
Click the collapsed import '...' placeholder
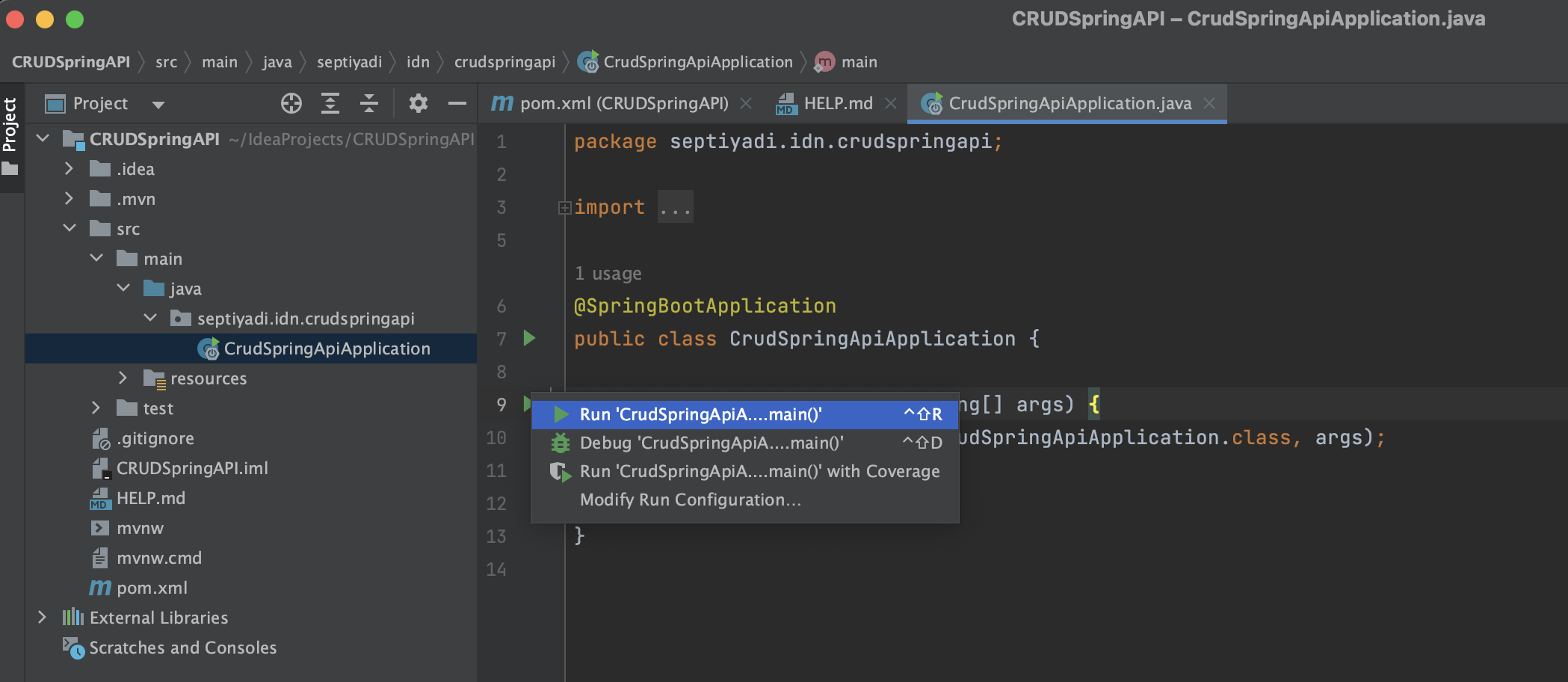point(676,207)
